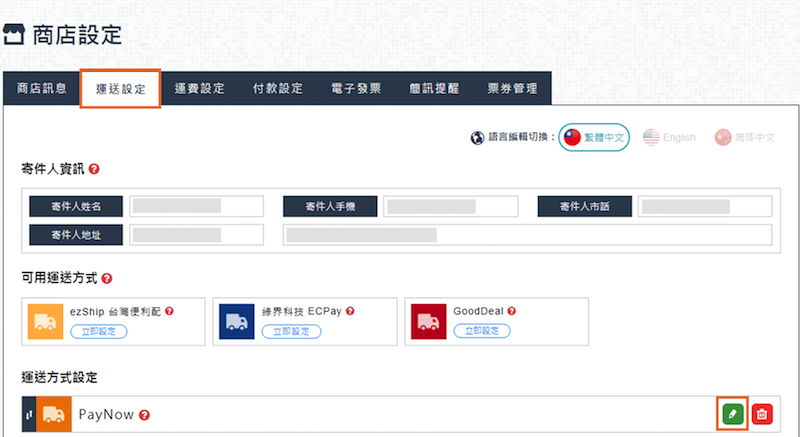Click the red GoodDeal truck icon
This screenshot has height=437, width=800.
pos(430,320)
